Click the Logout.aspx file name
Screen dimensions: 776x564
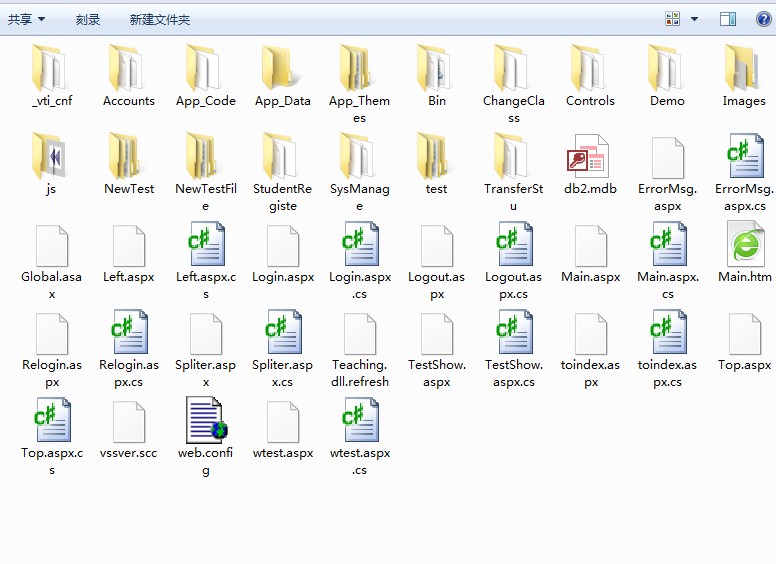[x=436, y=285]
